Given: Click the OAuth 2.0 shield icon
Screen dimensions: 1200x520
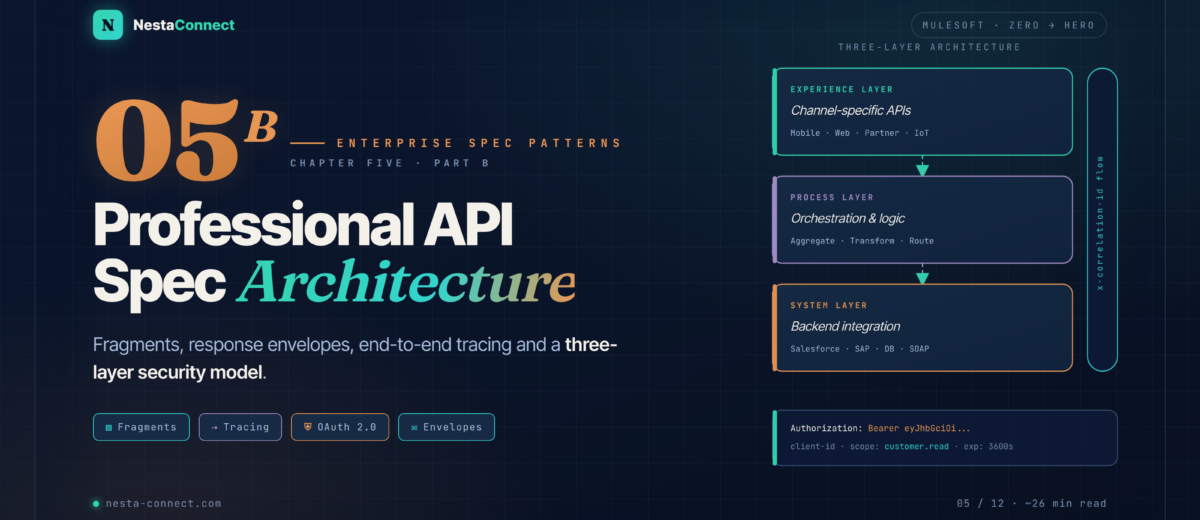Looking at the screenshot, I should 308,427.
